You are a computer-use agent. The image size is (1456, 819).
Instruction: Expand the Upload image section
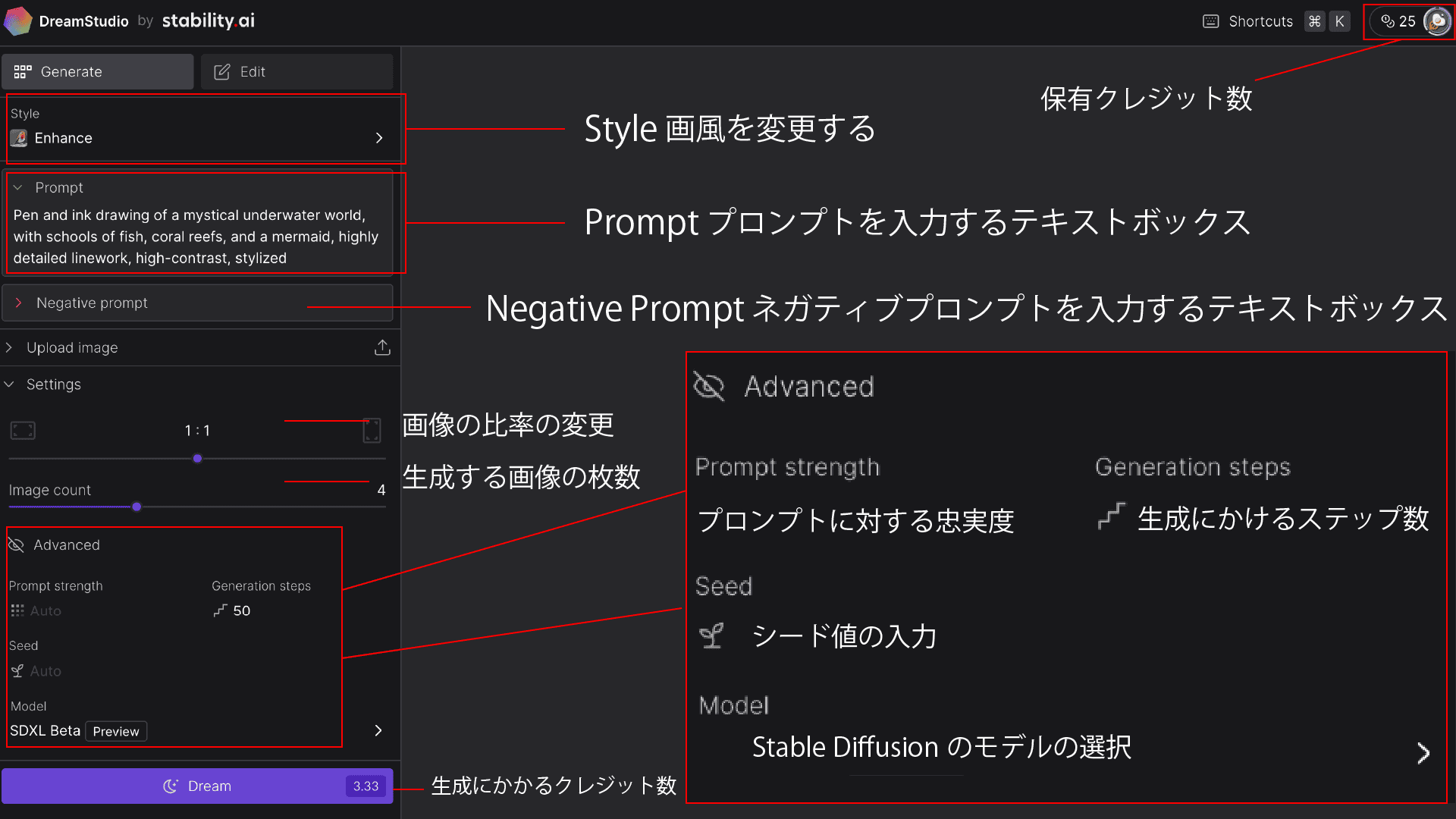[x=9, y=347]
